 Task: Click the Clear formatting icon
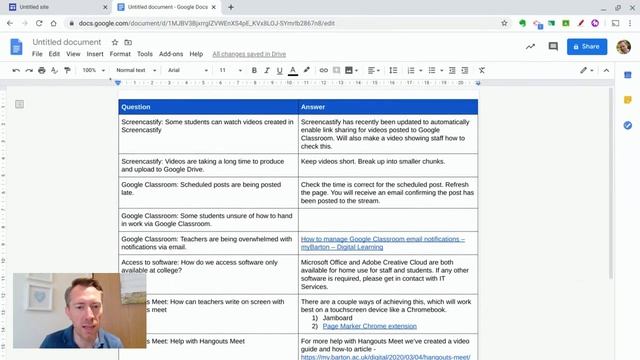(x=482, y=71)
